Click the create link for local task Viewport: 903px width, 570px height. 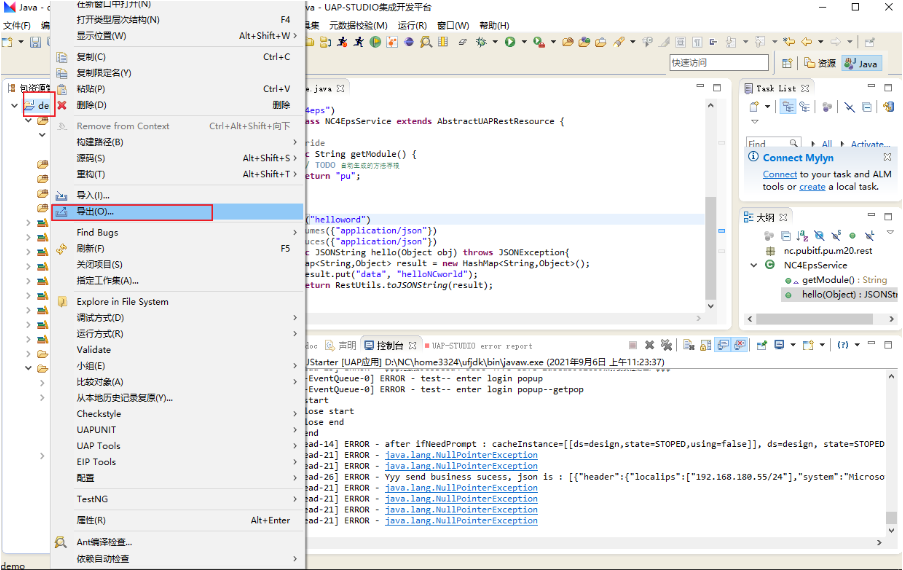tap(812, 187)
